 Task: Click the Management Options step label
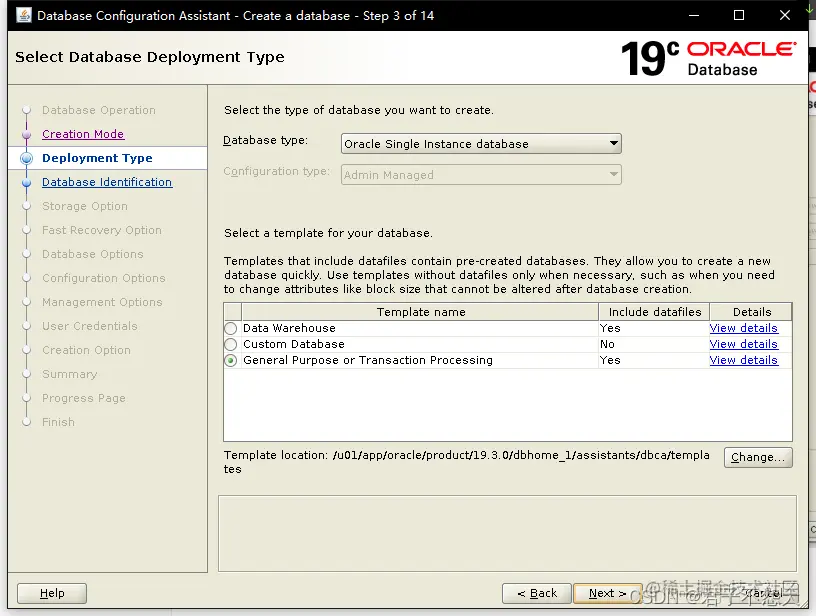102,302
